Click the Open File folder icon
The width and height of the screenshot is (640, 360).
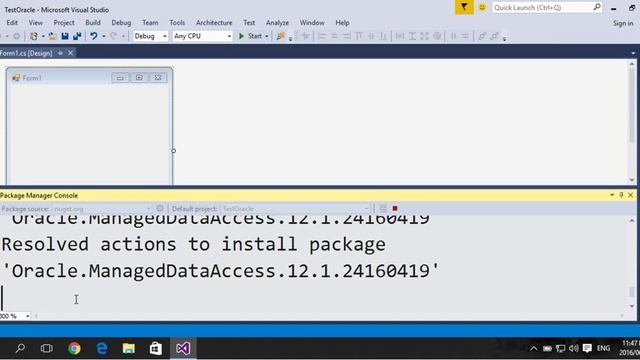[x=52, y=36]
